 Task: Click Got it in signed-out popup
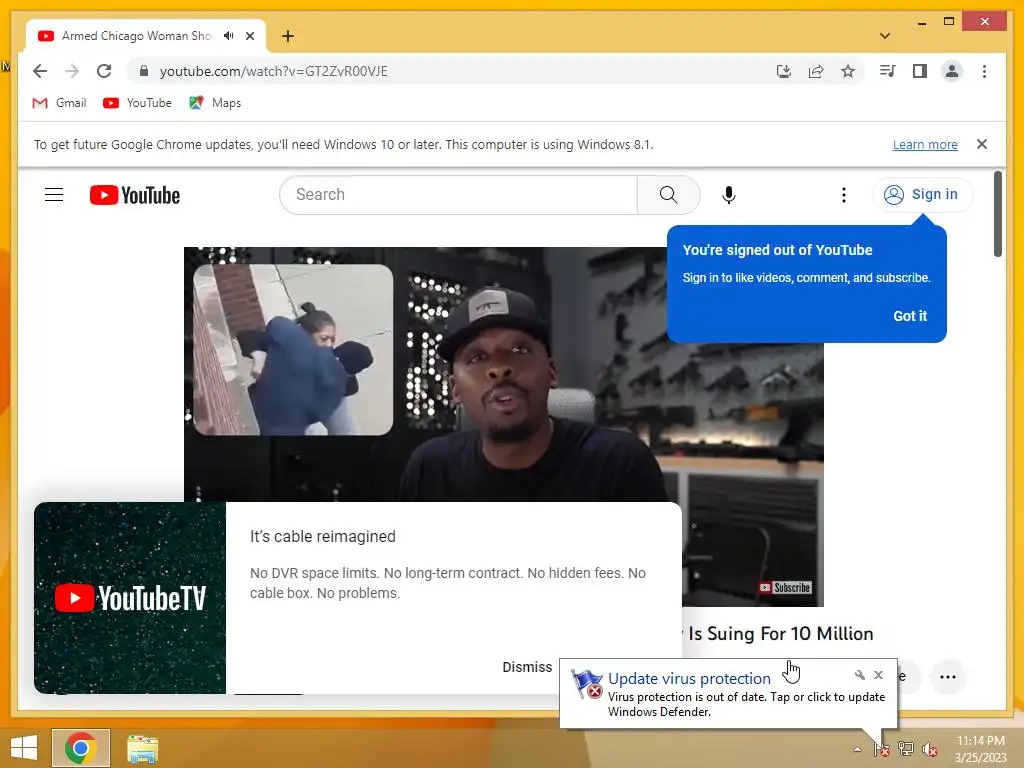coord(910,316)
